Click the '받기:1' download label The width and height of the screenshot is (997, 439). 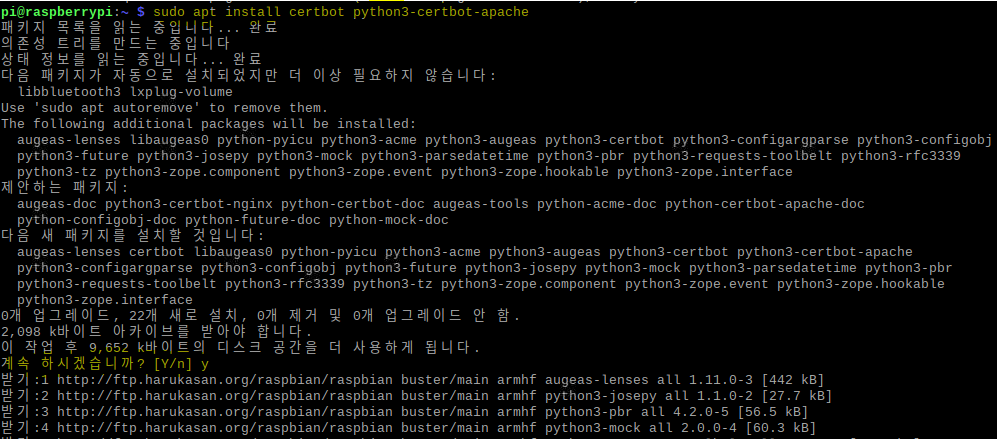tap(25, 380)
